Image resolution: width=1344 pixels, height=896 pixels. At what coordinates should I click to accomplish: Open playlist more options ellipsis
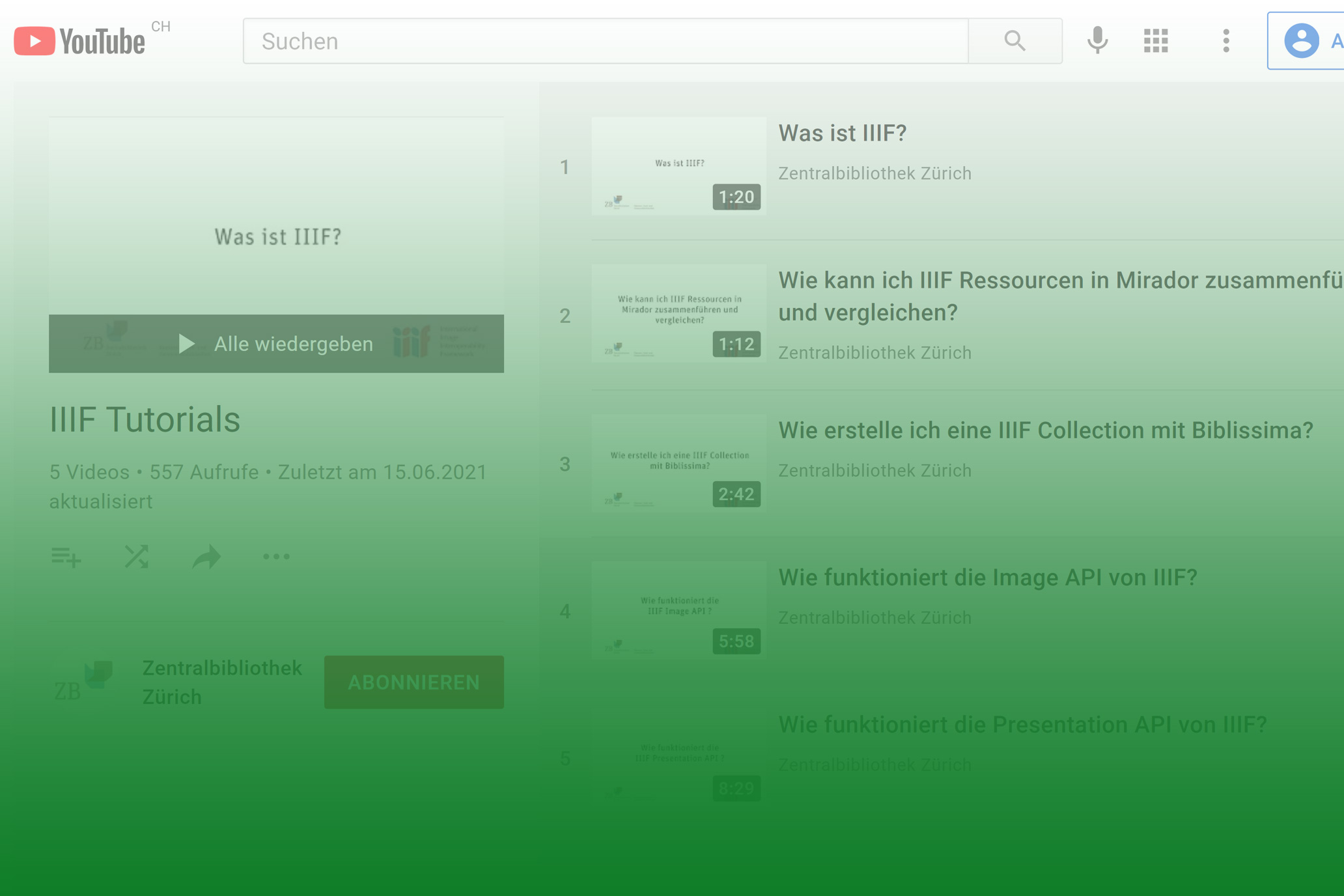[x=276, y=557]
